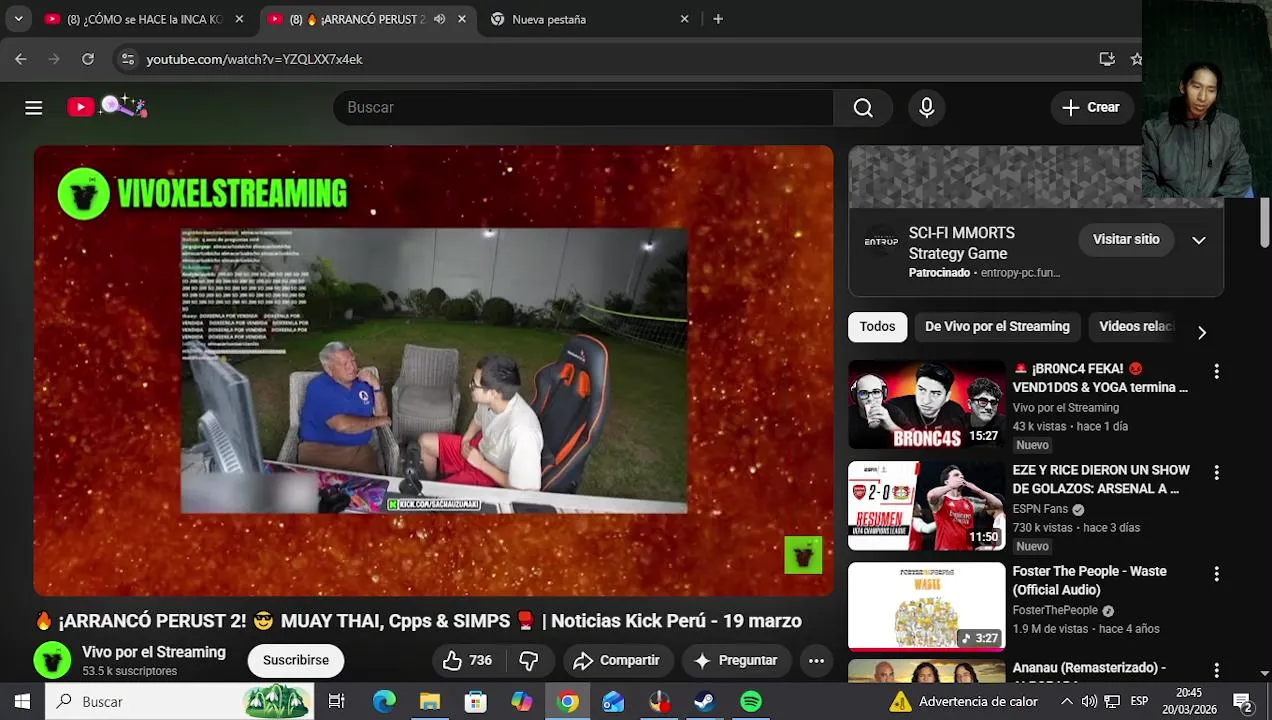Open File Explorer from the taskbar
1272x720 pixels.
(x=430, y=701)
